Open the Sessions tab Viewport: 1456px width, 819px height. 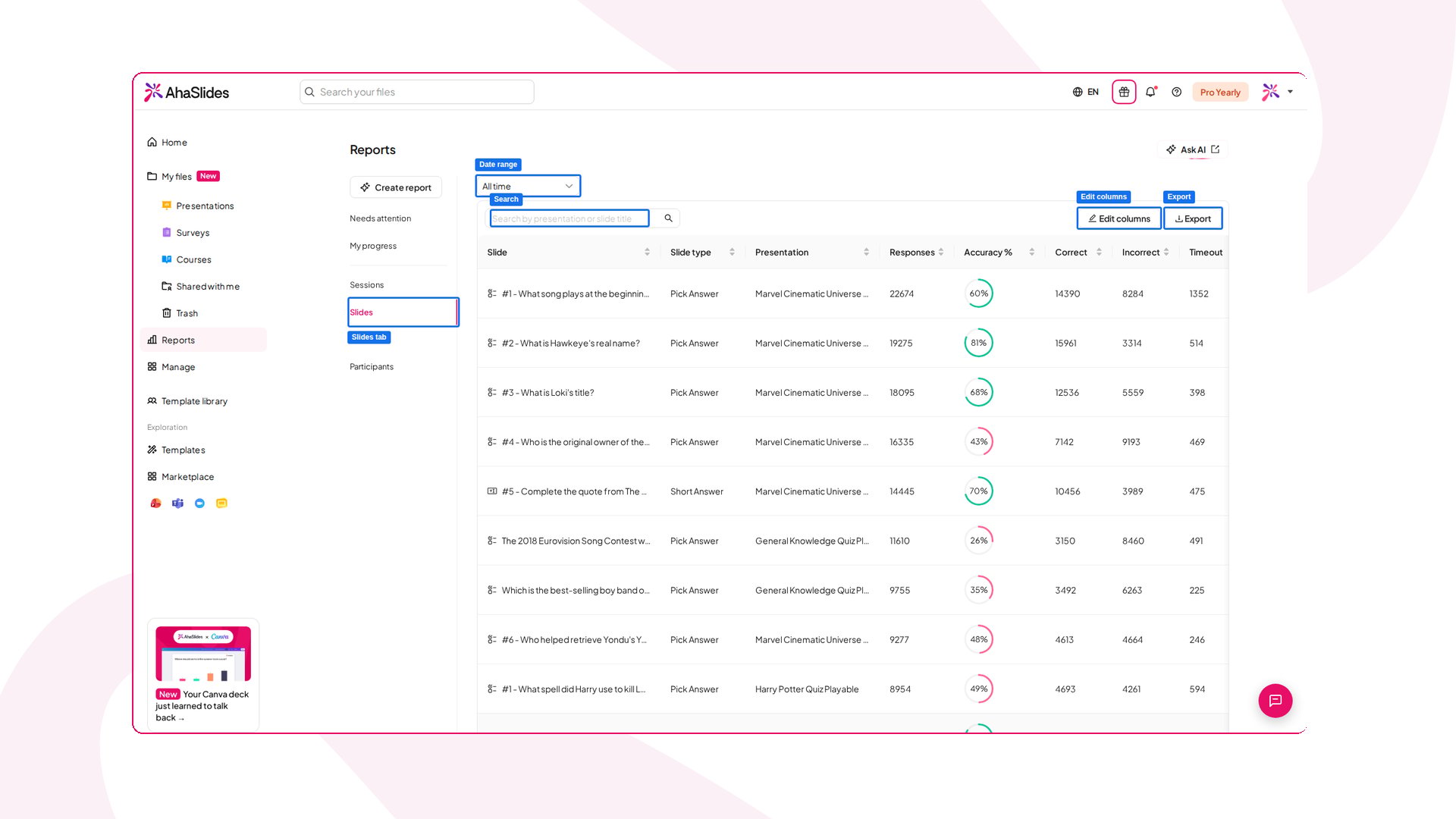coord(366,285)
